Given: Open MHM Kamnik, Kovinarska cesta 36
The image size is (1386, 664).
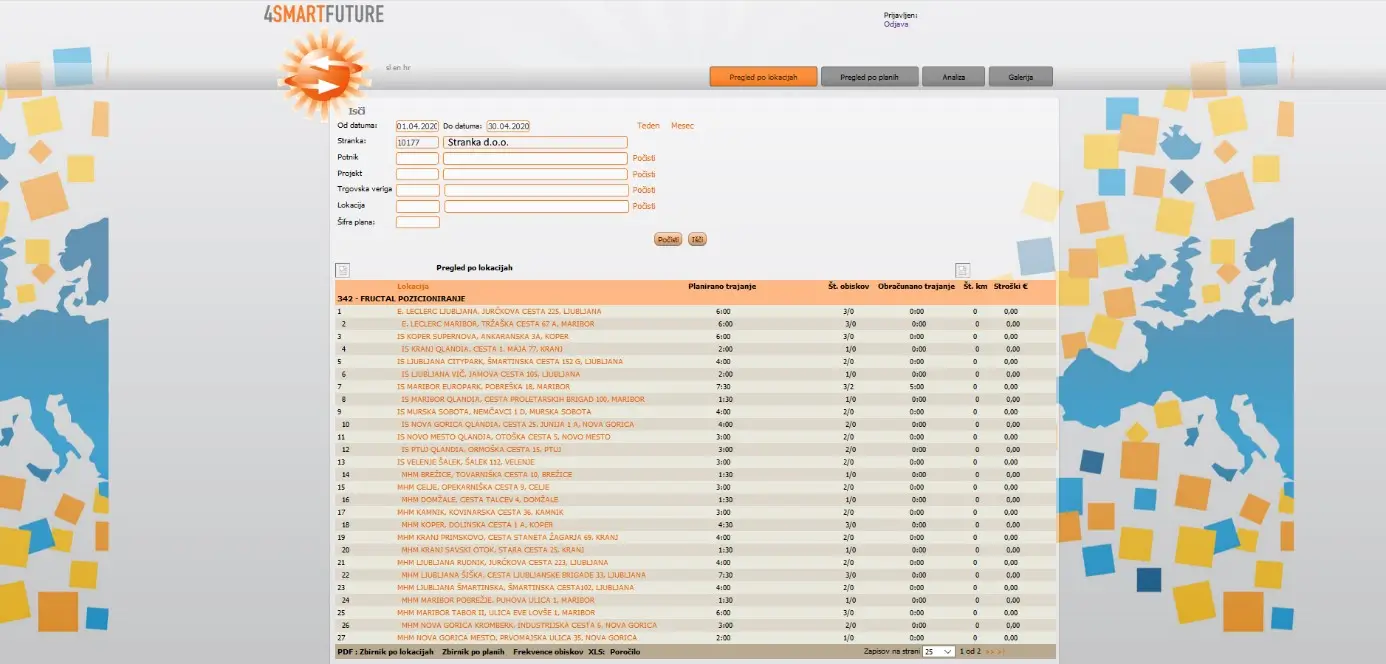Looking at the screenshot, I should 480,512.
